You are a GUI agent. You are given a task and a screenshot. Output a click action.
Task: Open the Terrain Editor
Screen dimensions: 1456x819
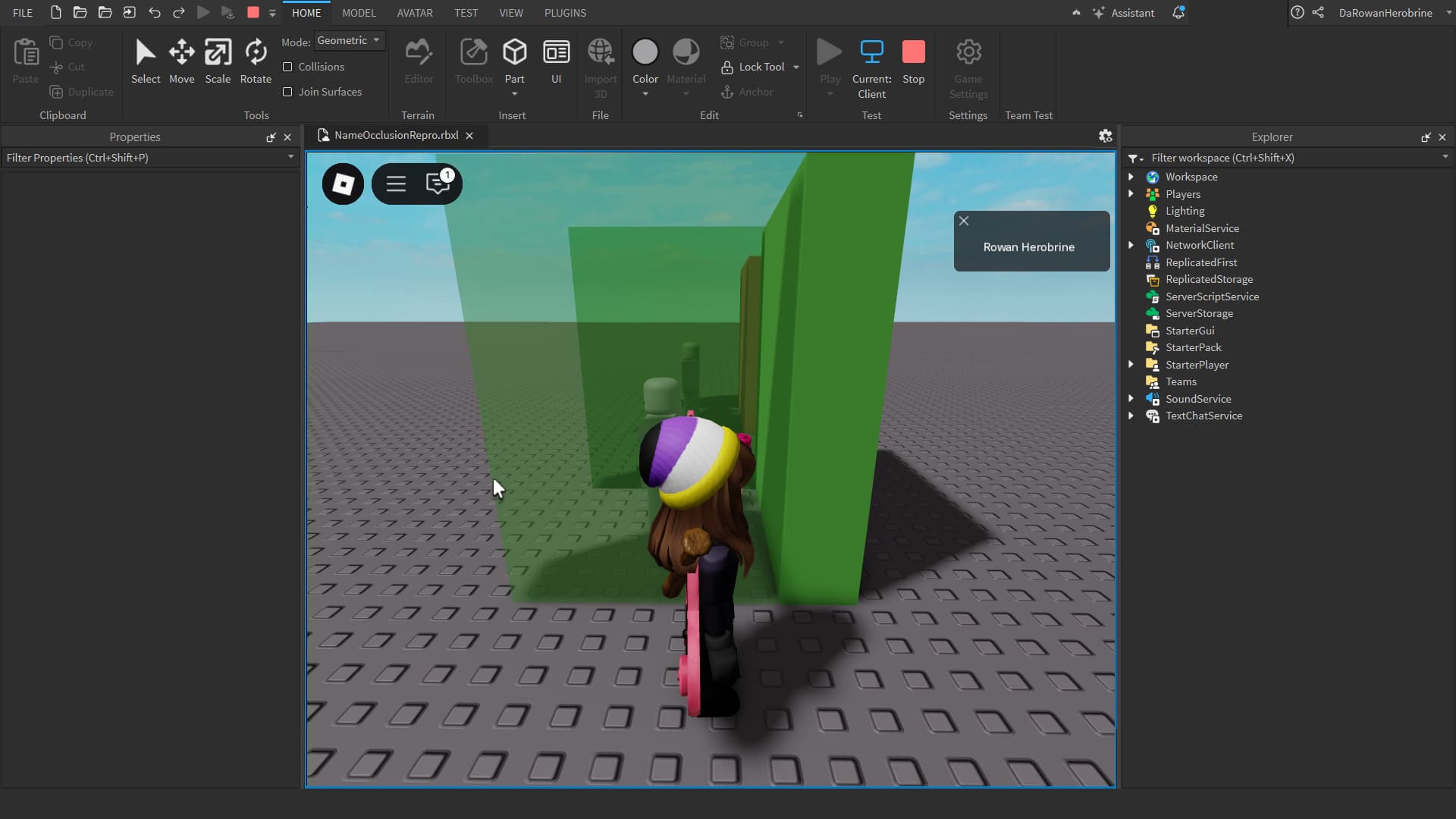(419, 61)
